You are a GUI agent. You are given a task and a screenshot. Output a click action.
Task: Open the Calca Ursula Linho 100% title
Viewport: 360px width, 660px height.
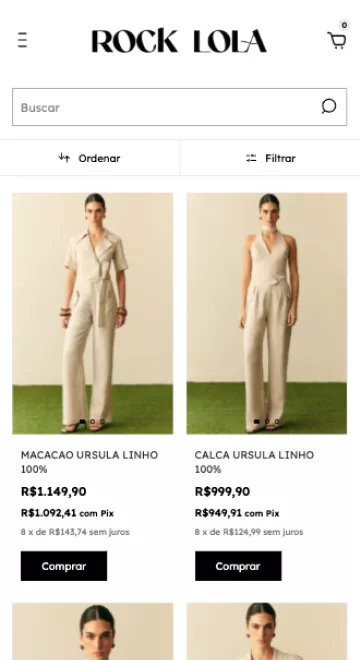254,462
